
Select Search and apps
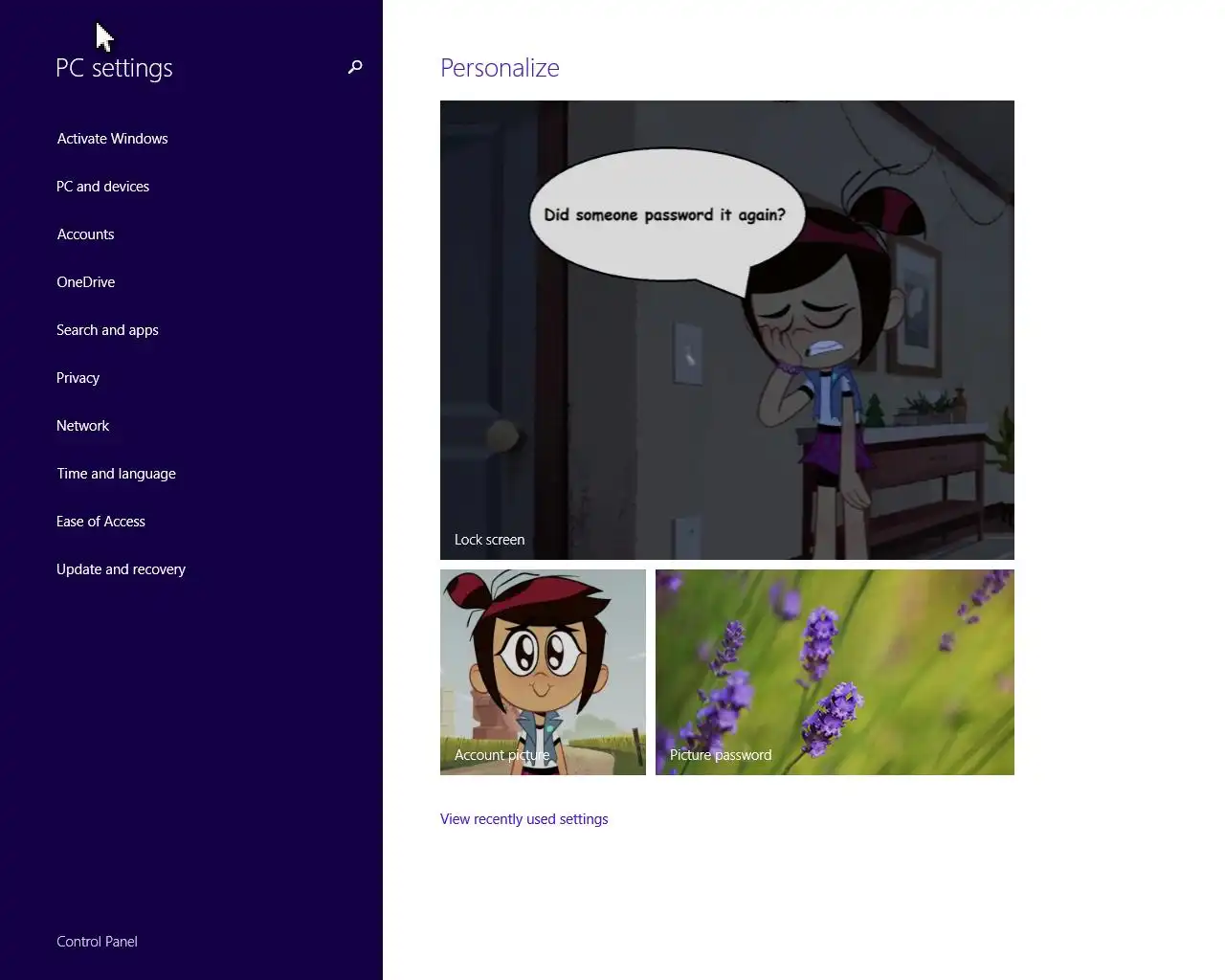click(x=107, y=330)
